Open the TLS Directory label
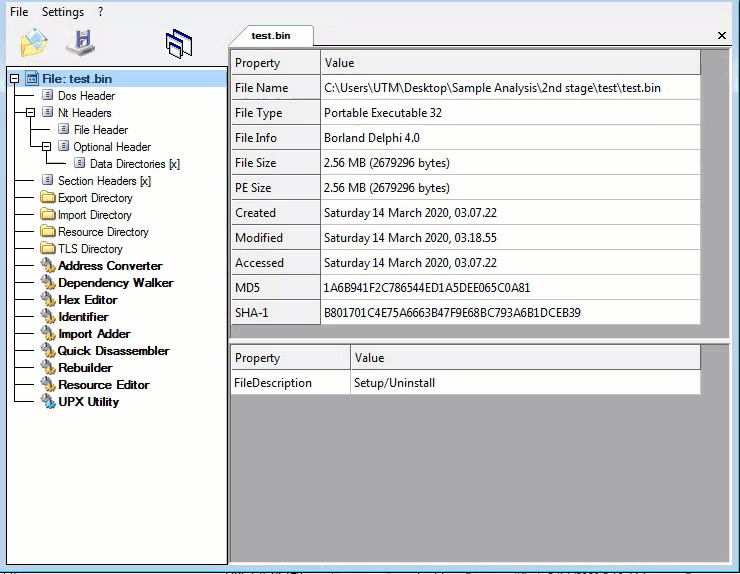740x574 pixels. point(90,249)
